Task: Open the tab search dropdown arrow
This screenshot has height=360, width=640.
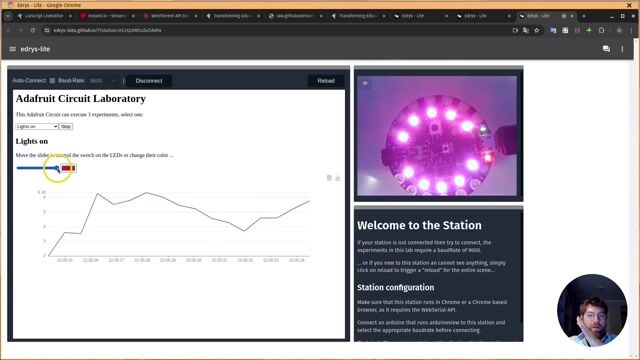Action: 8,16
